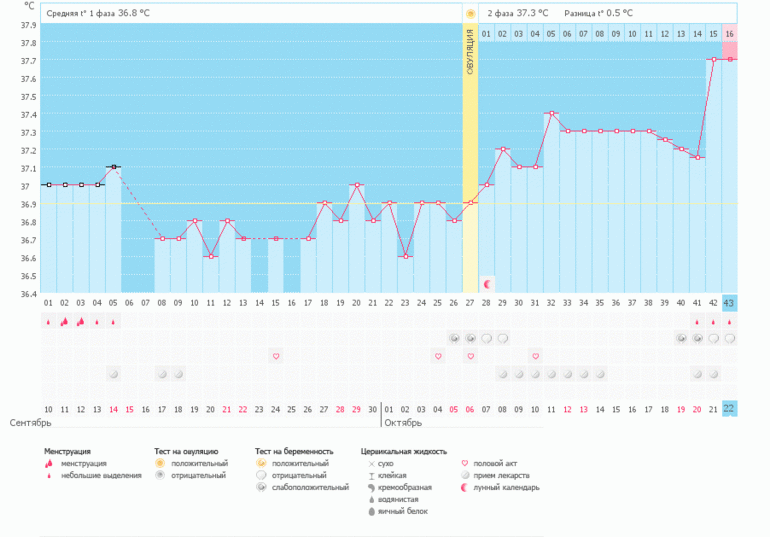770x537 pixels.
Task: Click the weakly positive pregnancy test legend icon
Action: click(x=260, y=487)
